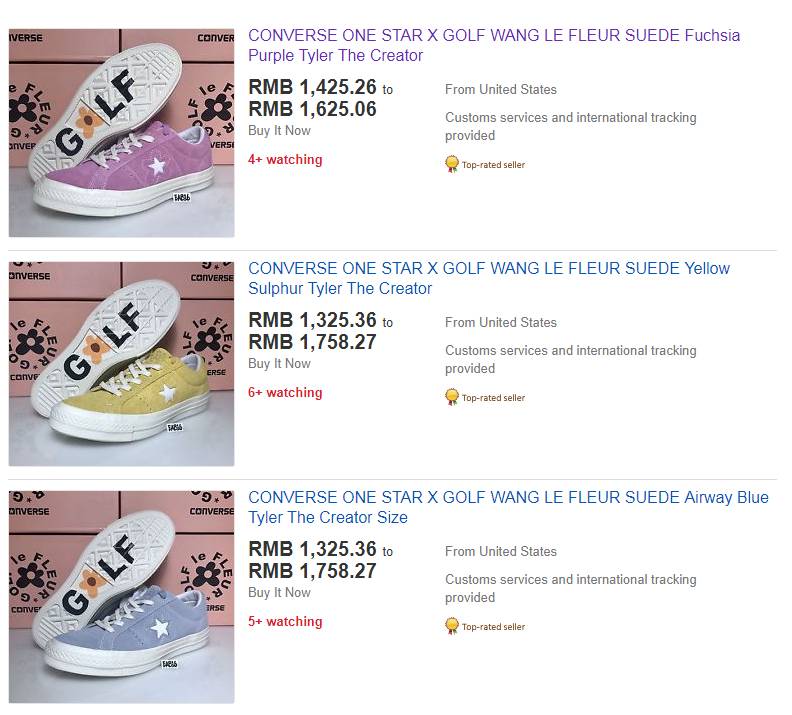
Task: Click Buy It Now on the Yellow listing
Action: pyautogui.click(x=279, y=364)
